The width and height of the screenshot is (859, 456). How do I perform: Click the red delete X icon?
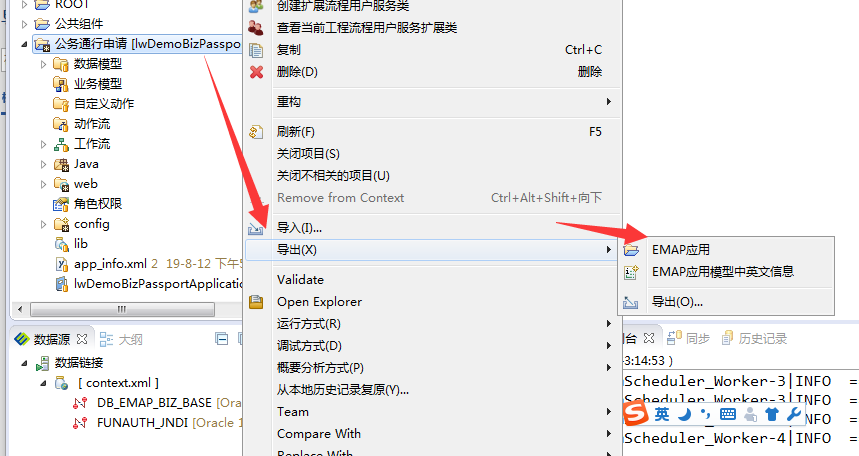pyautogui.click(x=256, y=72)
